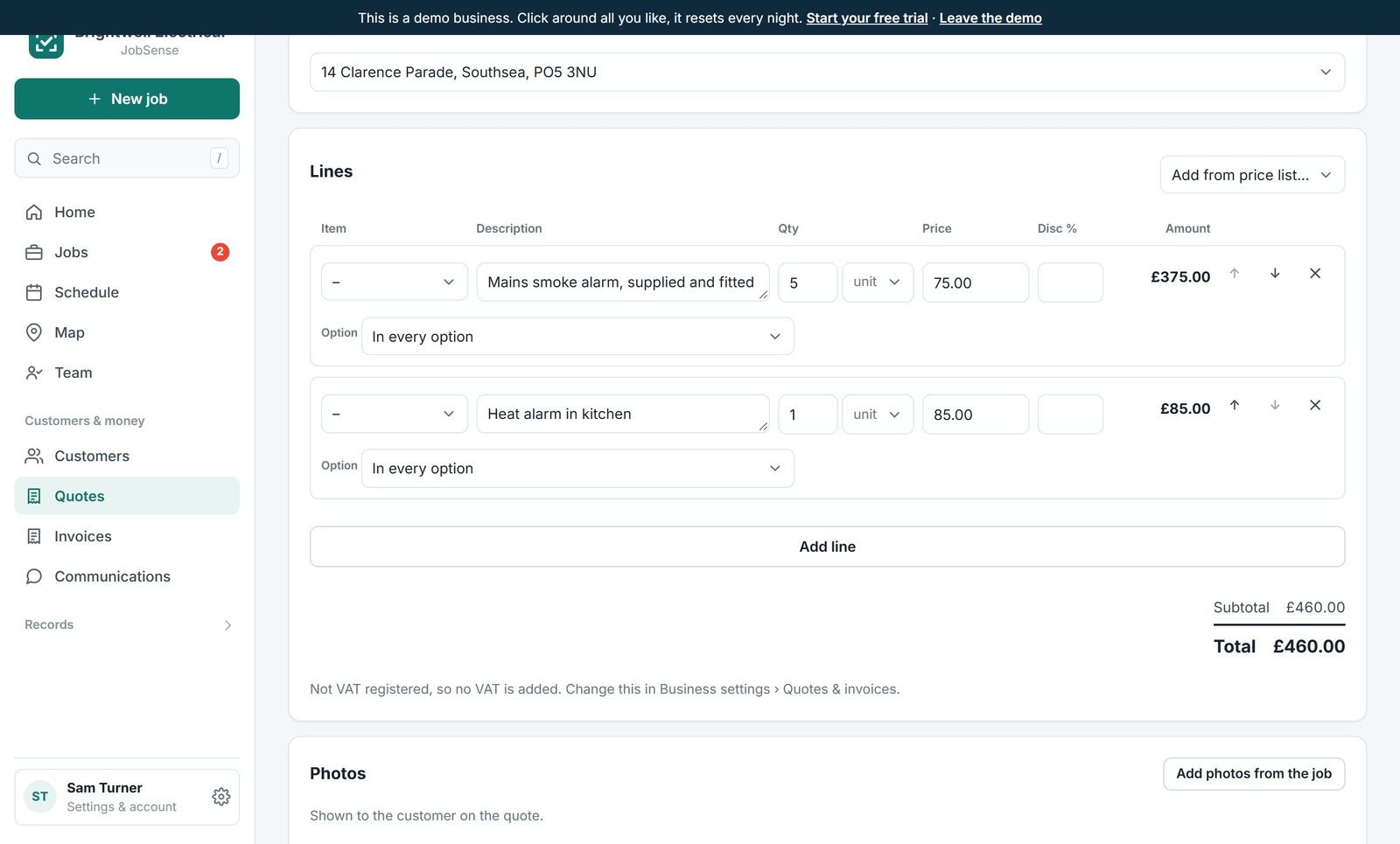Open the address dropdown for 14 Clarence Parade
The image size is (1400, 844).
coord(827,72)
